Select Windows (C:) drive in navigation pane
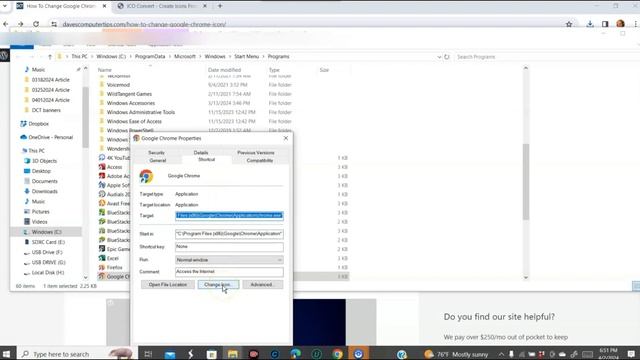Screen dimensions: 640x360 (46, 232)
